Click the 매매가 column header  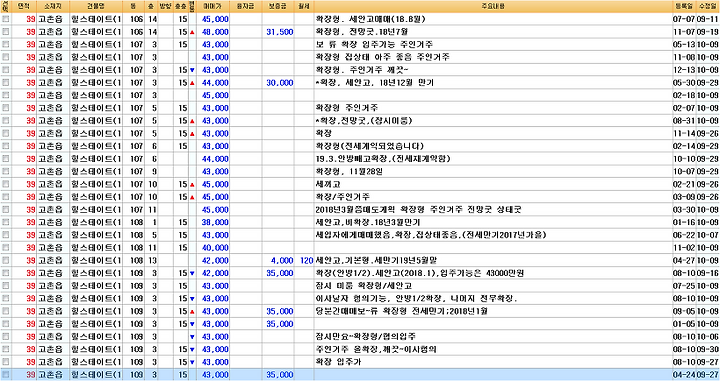point(212,6)
